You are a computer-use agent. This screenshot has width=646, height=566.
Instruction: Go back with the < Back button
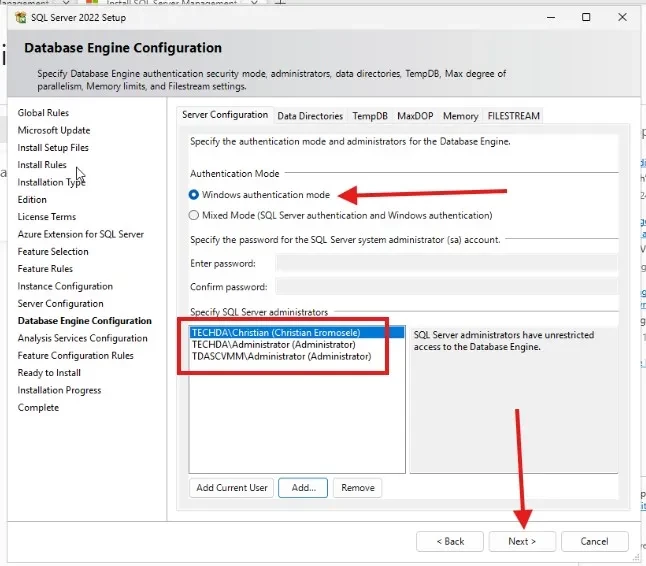tap(450, 541)
